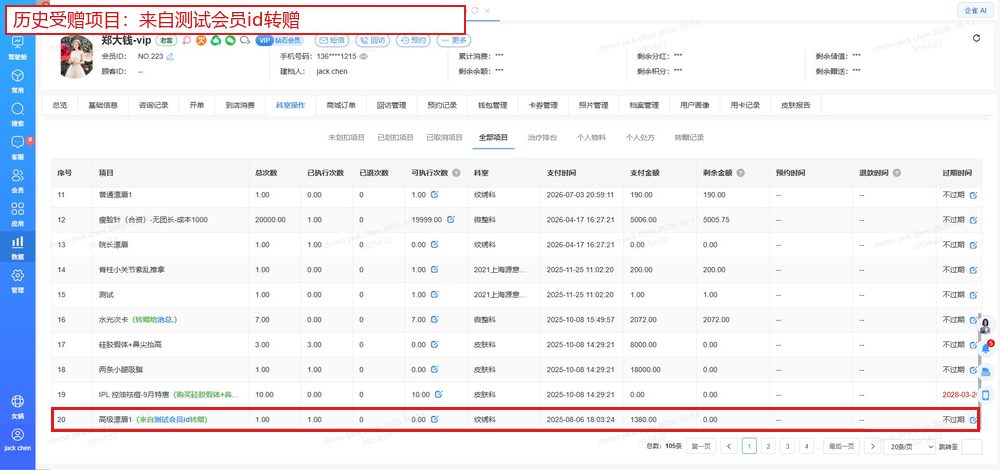Click the VIP 钻石会员 badge
This screenshot has width=1000, height=470.
[x=279, y=40]
